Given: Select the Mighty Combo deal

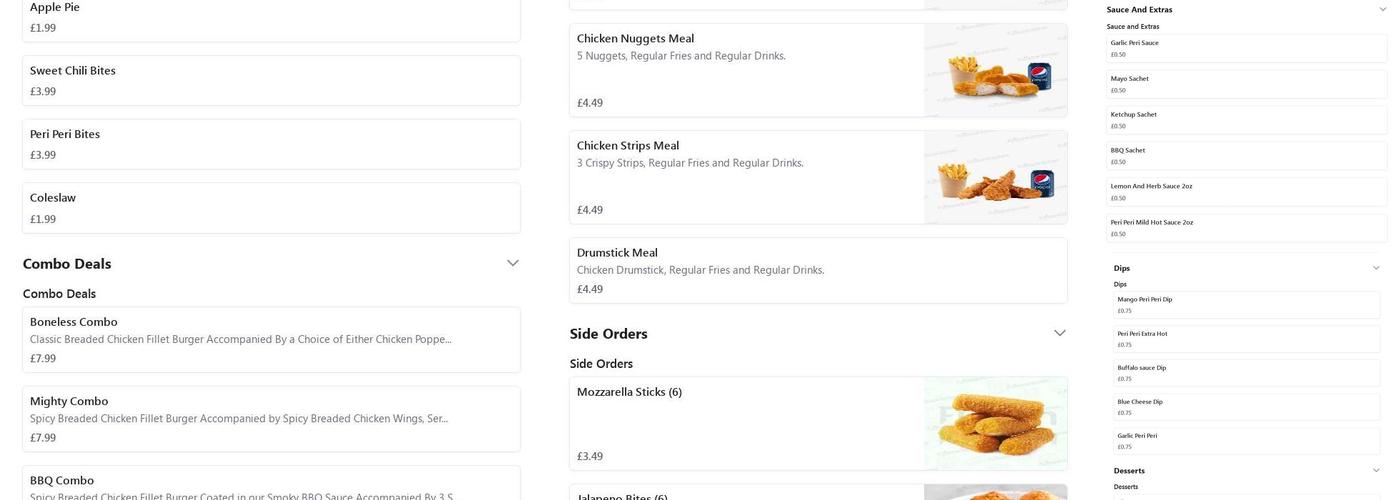Looking at the screenshot, I should pos(271,418).
